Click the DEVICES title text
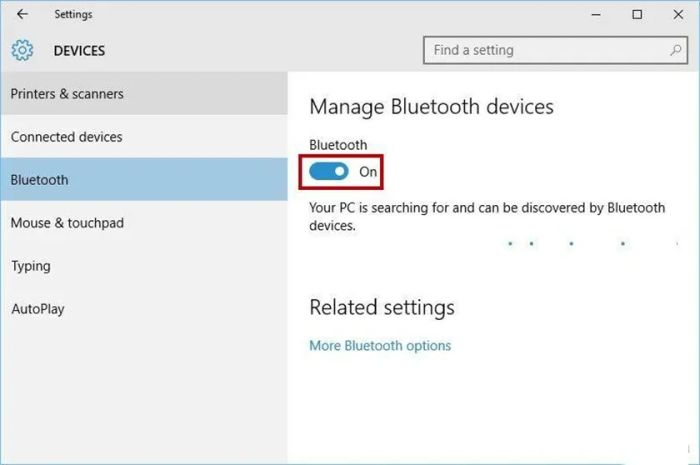 [79, 51]
